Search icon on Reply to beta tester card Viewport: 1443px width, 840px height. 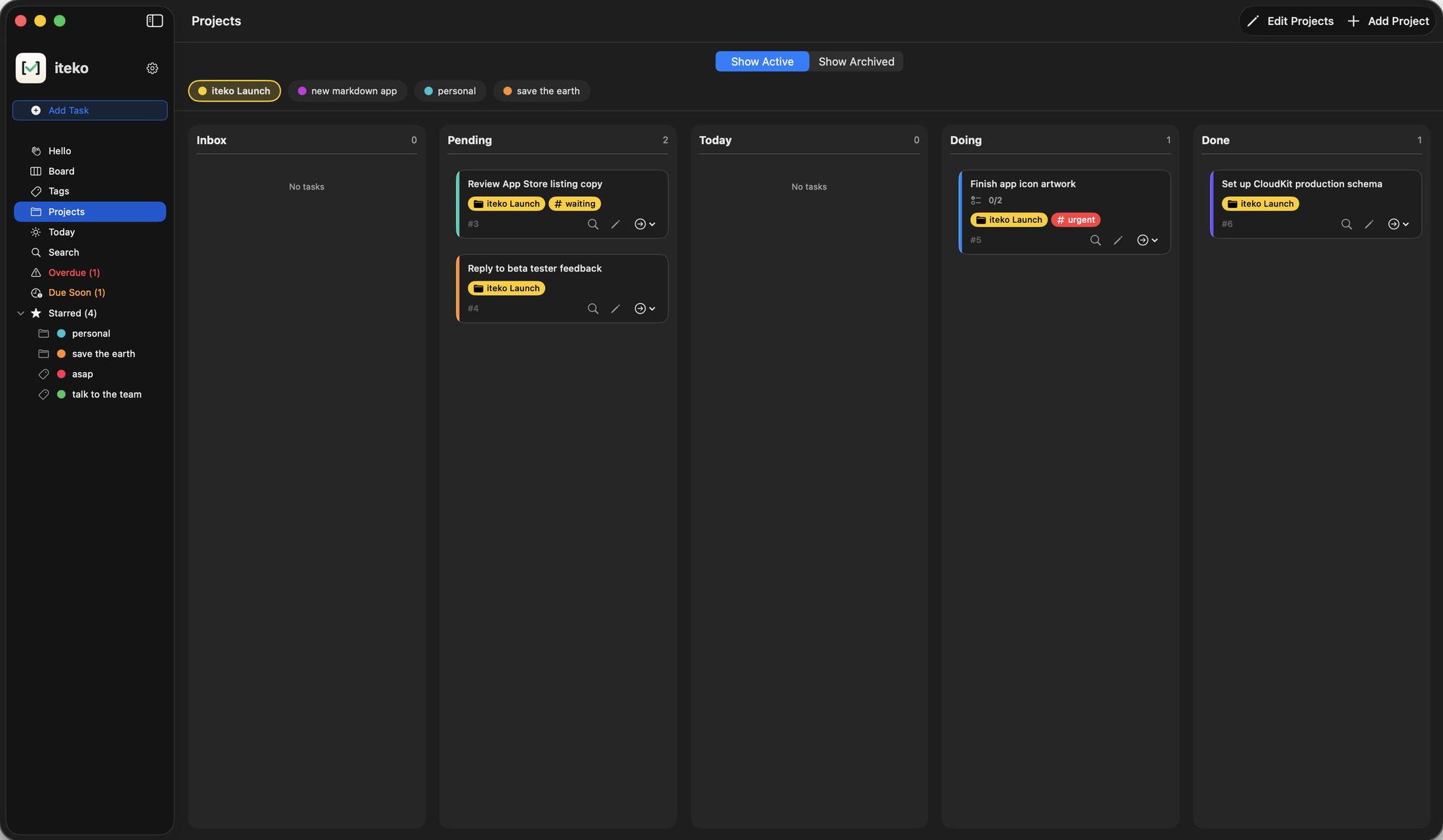click(593, 309)
